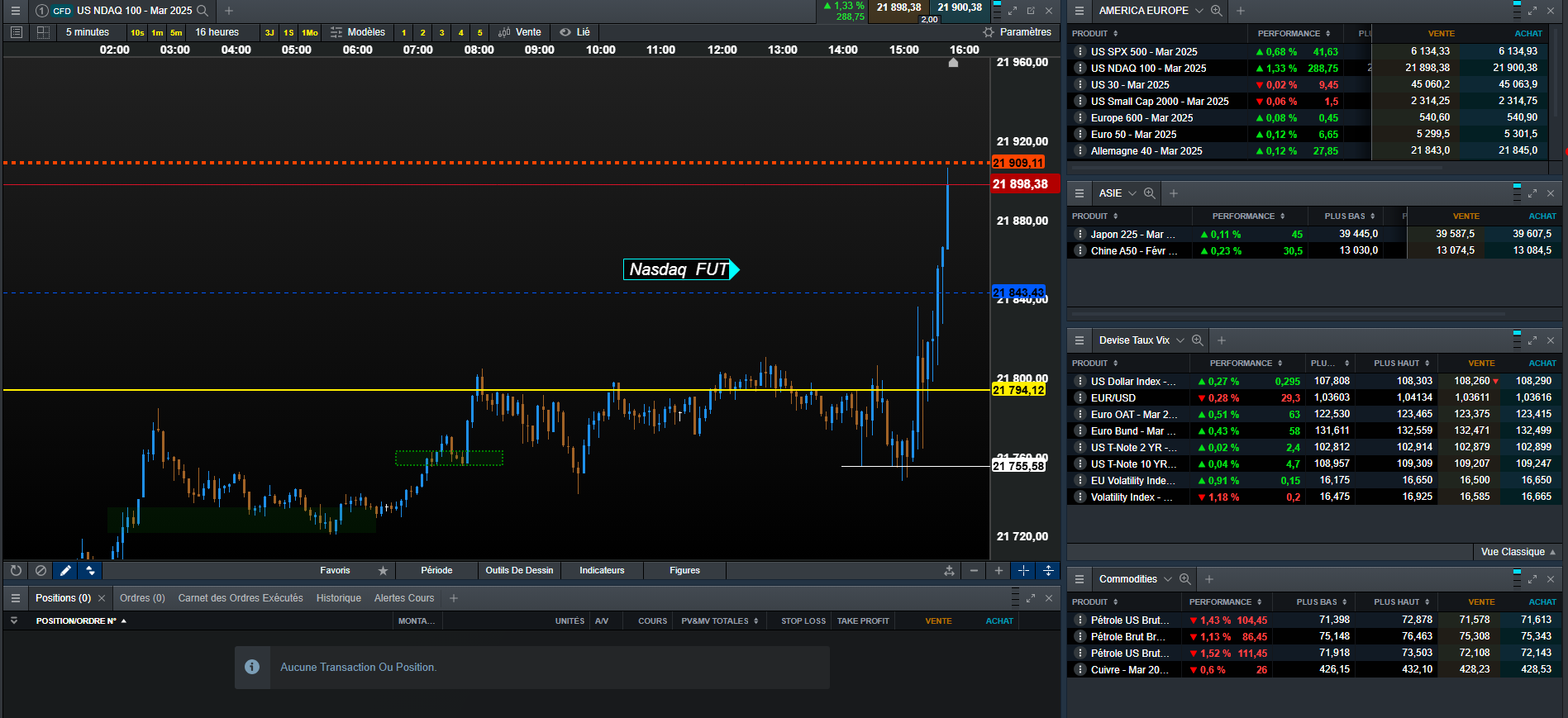Click the four-pane chart layout icon

[43, 32]
